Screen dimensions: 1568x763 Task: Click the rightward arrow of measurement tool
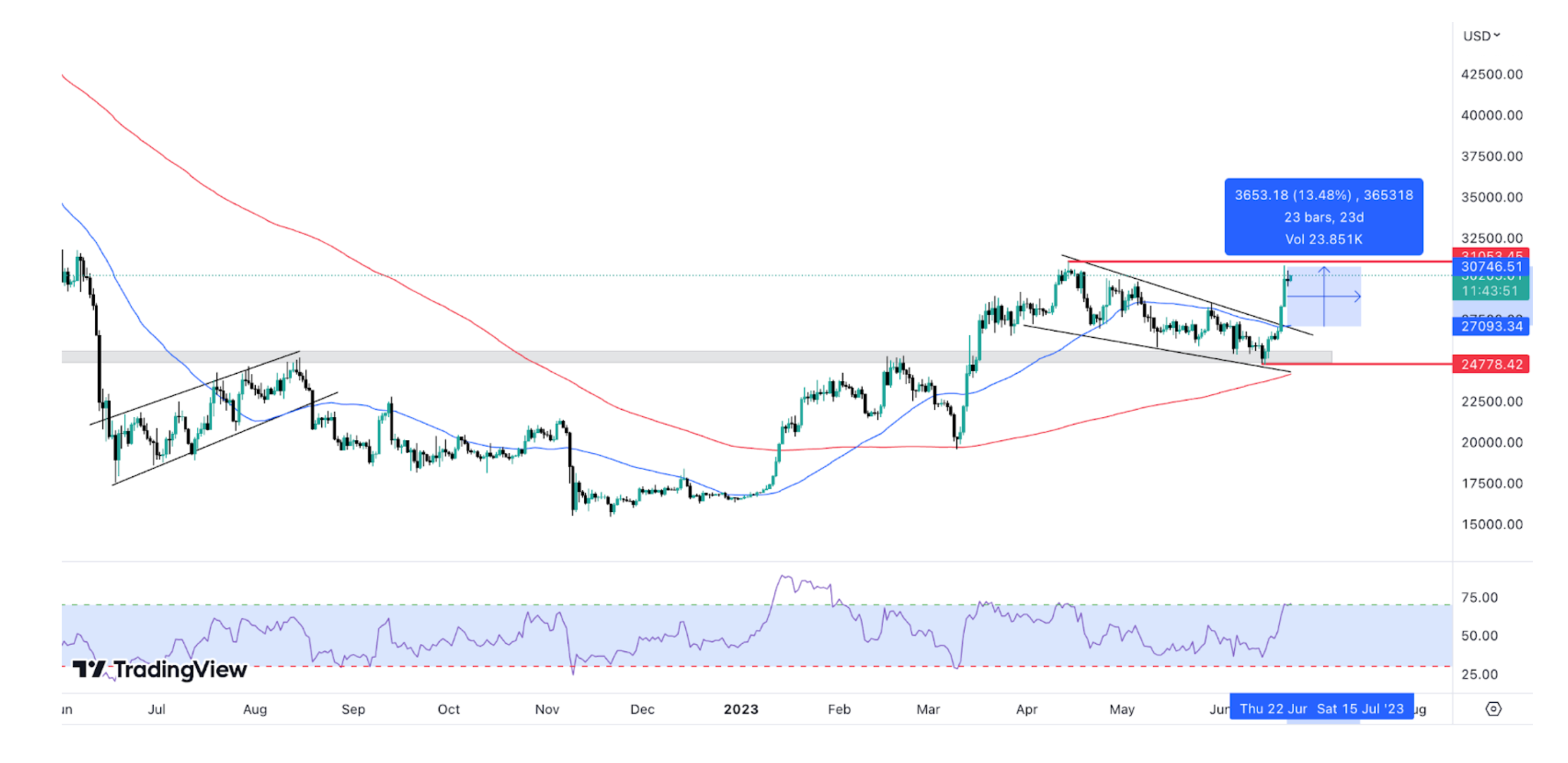click(x=1356, y=296)
